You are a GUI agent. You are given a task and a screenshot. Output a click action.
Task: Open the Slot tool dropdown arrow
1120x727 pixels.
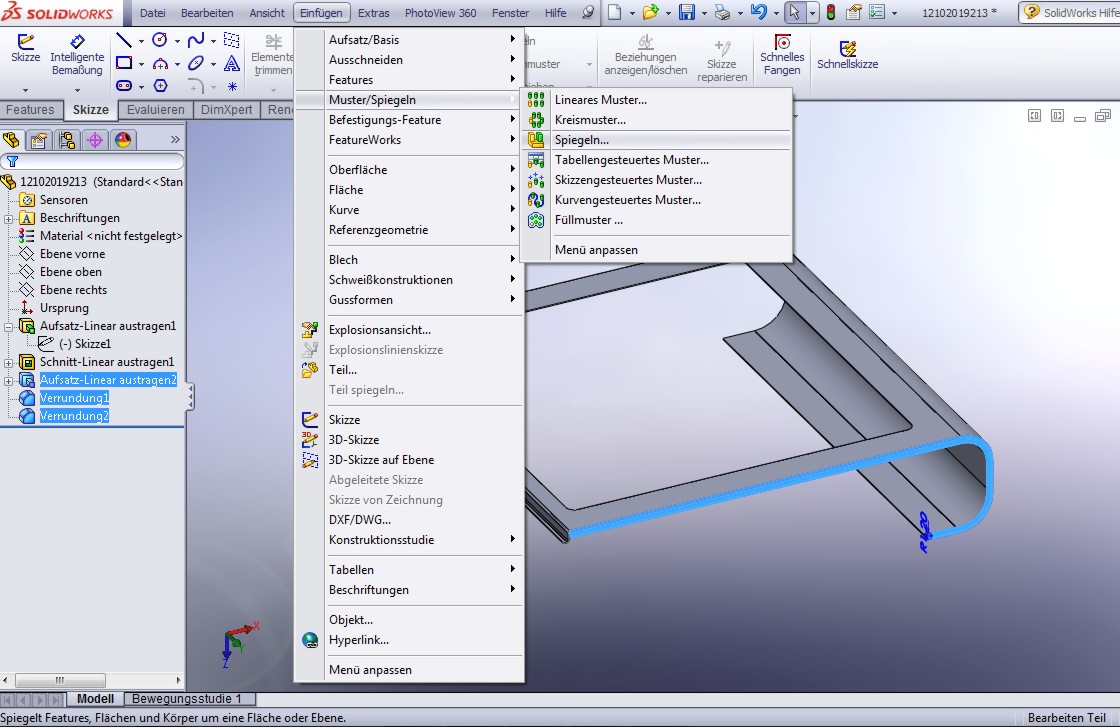(x=141, y=87)
